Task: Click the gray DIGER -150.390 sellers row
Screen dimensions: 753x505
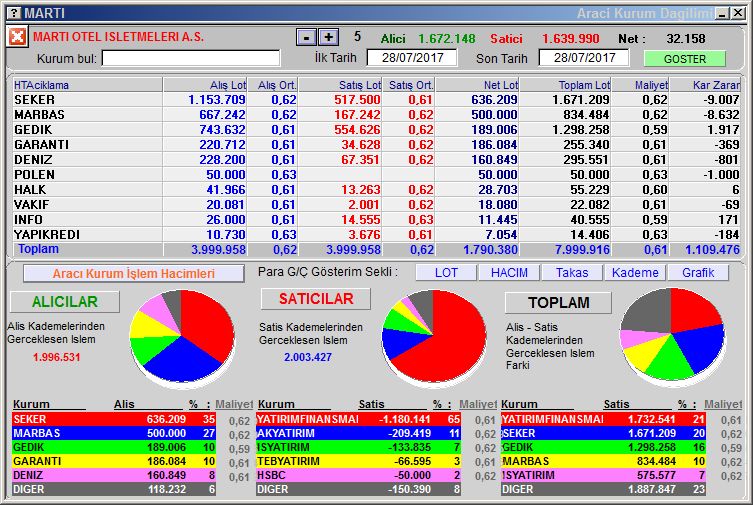Action: tap(358, 489)
